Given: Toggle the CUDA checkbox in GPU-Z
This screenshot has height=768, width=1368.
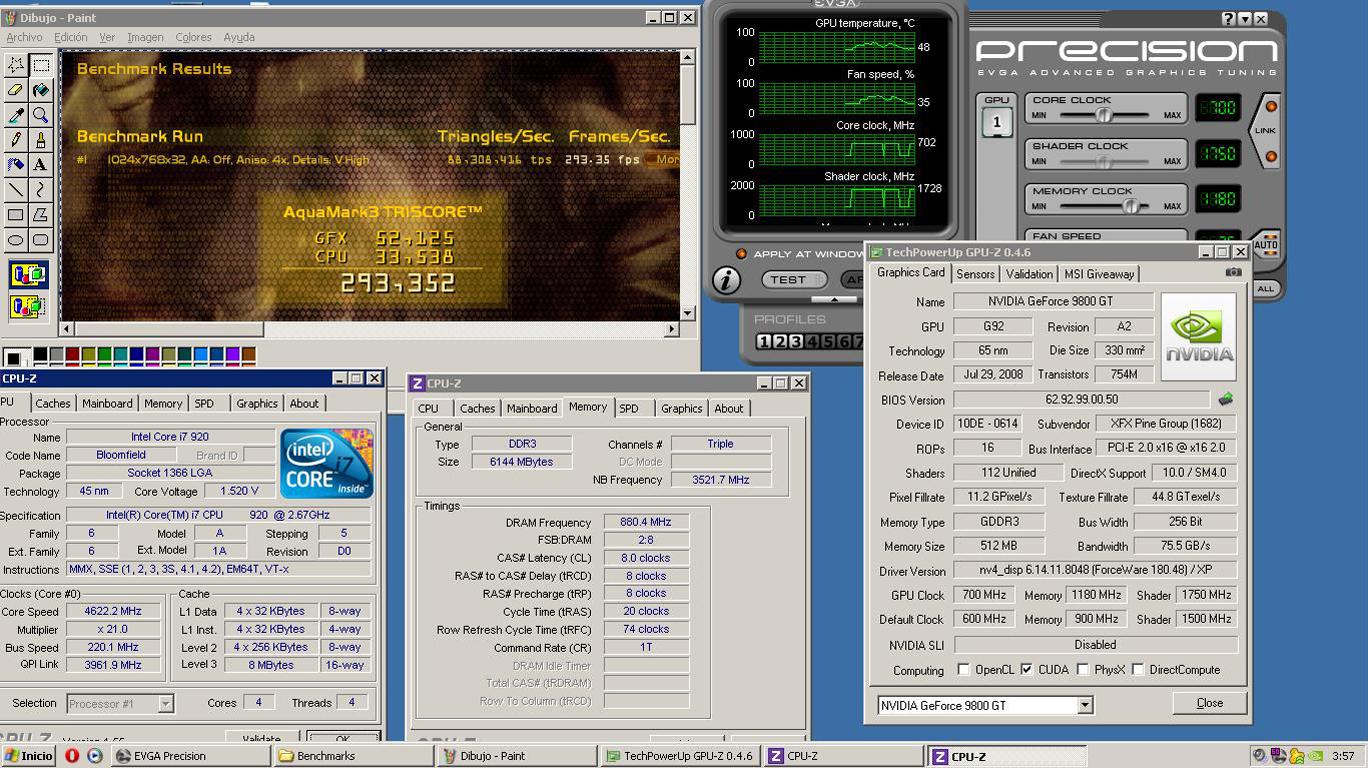Looking at the screenshot, I should 1026,669.
